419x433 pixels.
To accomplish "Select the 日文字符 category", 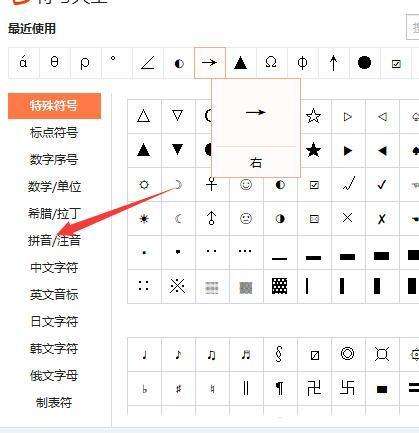I will pyautogui.click(x=54, y=321).
